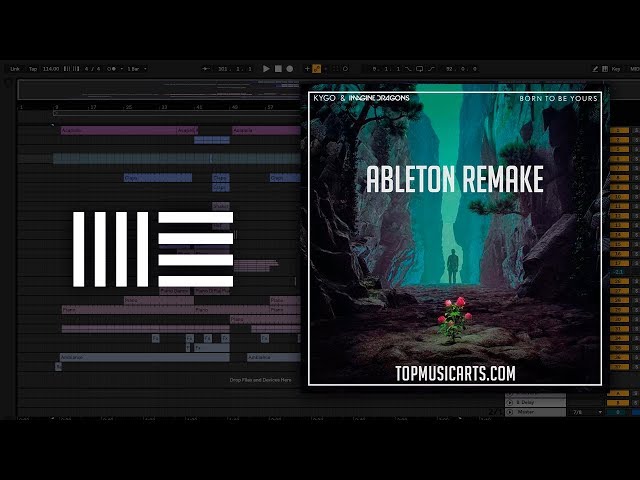The height and width of the screenshot is (480, 640).
Task: Select the Ambiance clip at left
Action: [144, 358]
